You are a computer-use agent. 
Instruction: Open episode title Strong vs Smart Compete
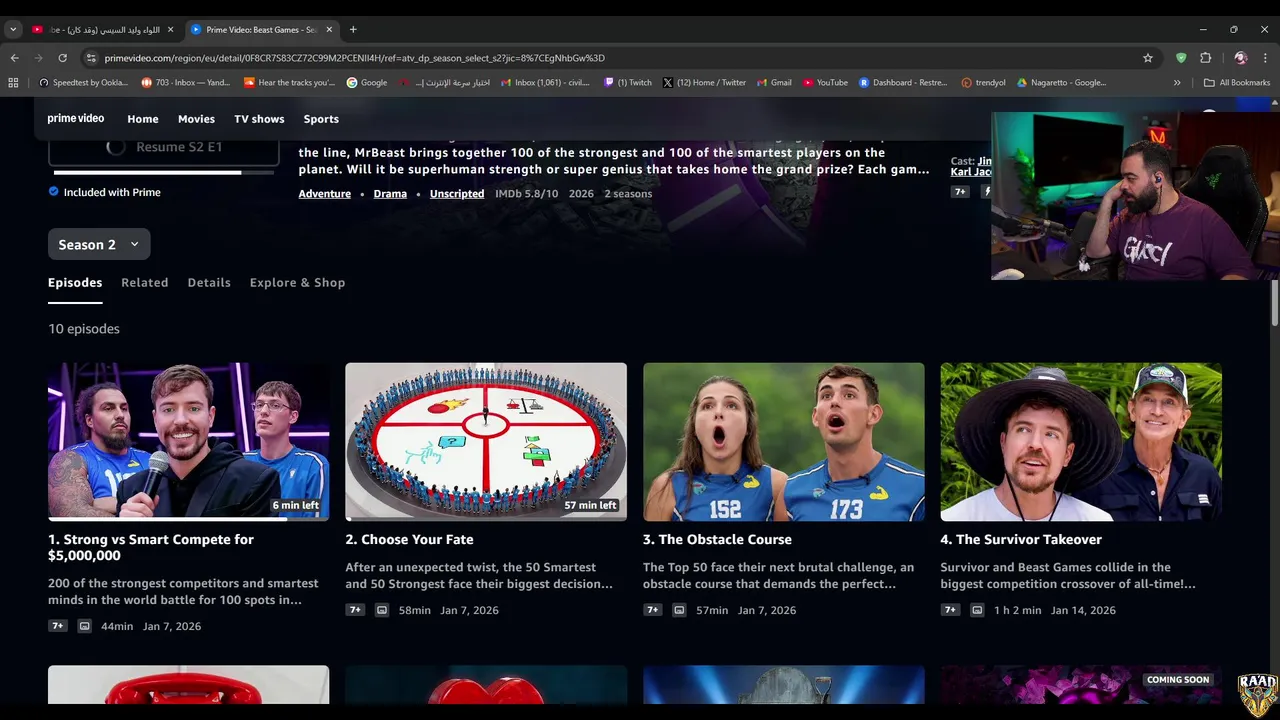pyautogui.click(x=151, y=547)
